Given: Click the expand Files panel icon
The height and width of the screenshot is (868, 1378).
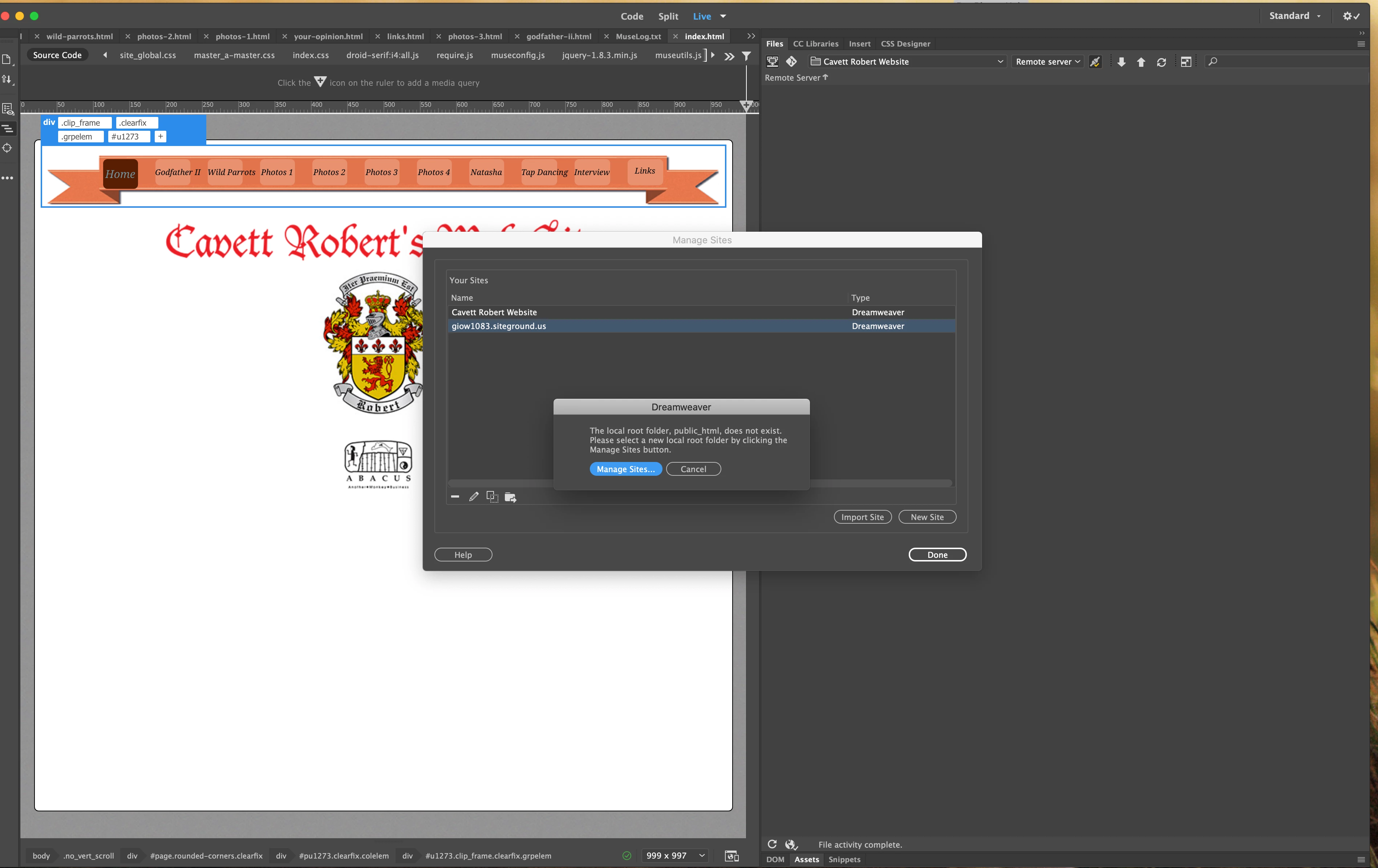Looking at the screenshot, I should (1186, 62).
